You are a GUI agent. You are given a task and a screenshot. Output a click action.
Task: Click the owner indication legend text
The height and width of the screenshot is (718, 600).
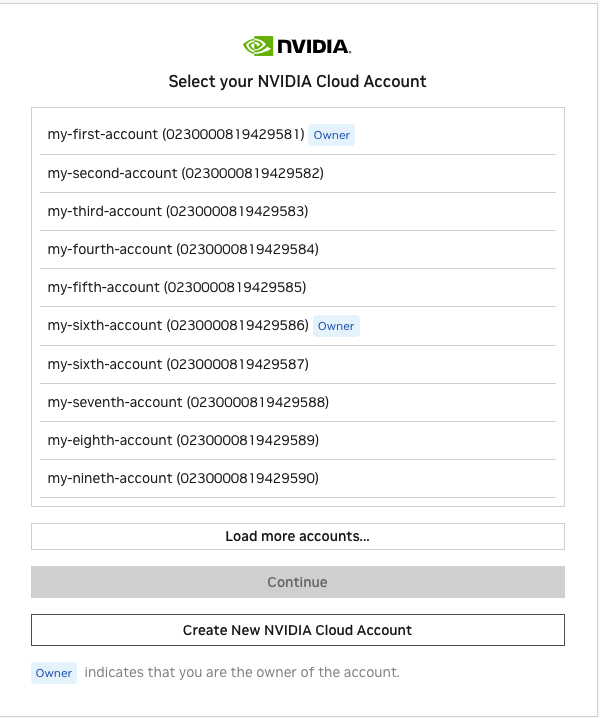point(242,673)
